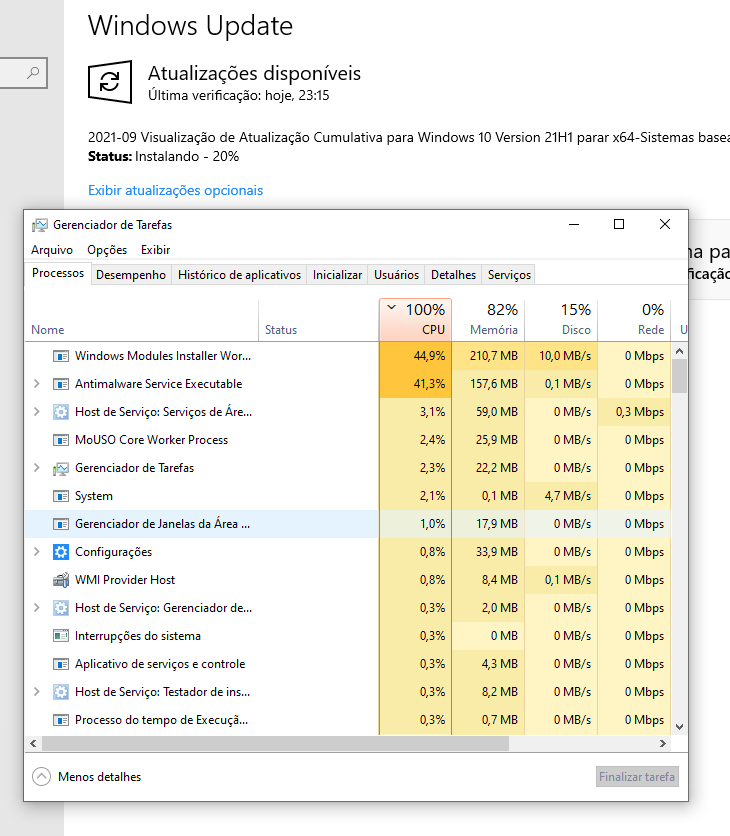Open the Arquivo menu

(x=52, y=250)
